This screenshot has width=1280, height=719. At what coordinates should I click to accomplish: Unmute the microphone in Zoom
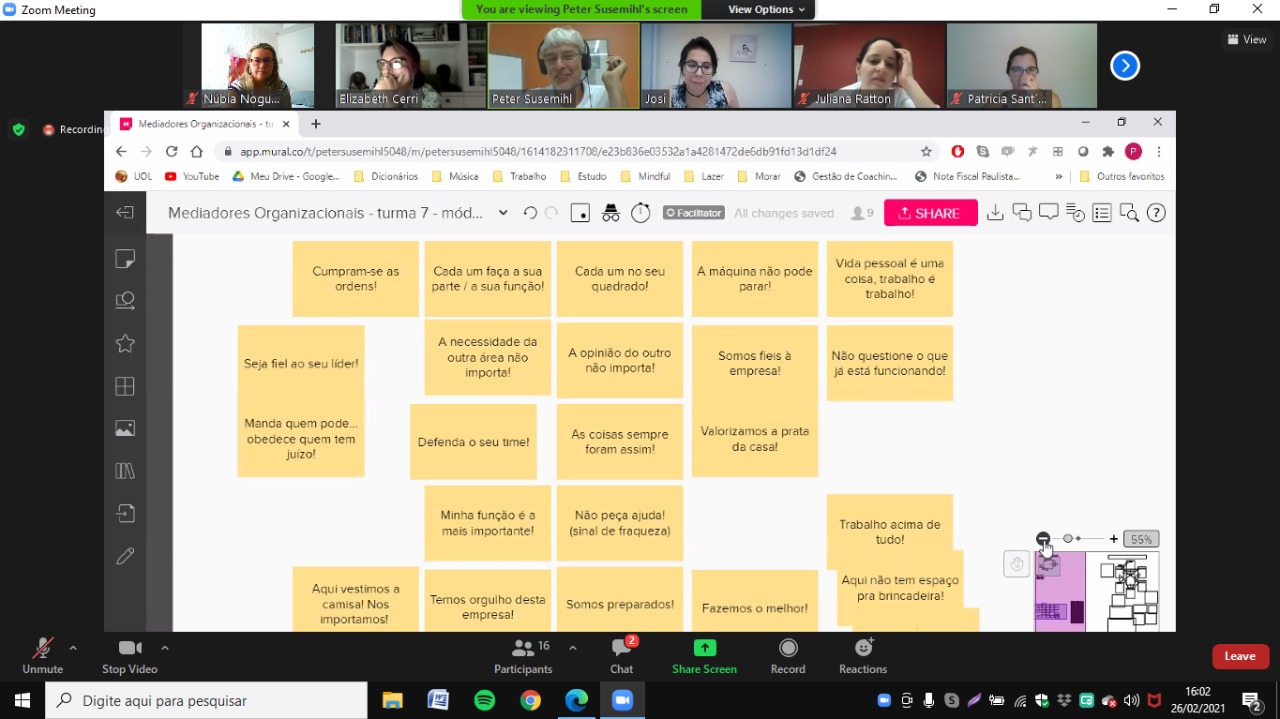tap(42, 648)
